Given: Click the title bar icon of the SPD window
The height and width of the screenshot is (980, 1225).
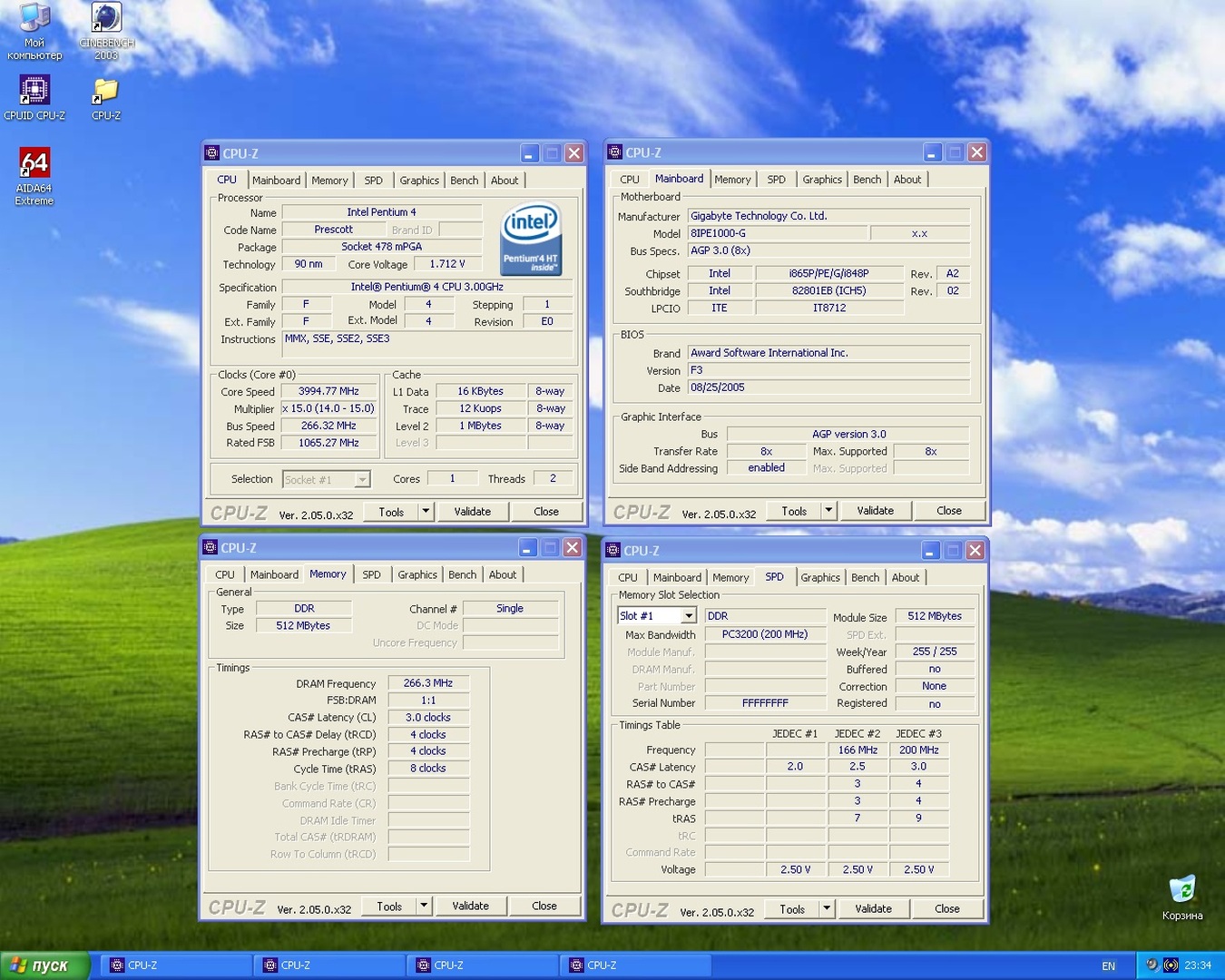Looking at the screenshot, I should pyautogui.click(x=613, y=550).
